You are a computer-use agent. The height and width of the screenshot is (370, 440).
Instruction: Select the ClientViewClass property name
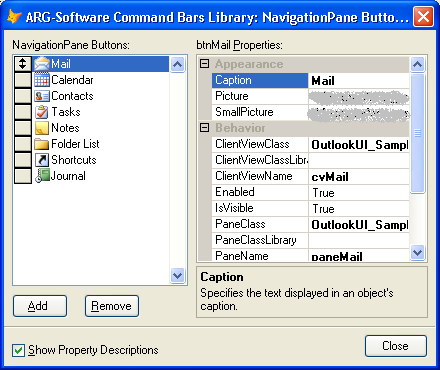coord(260,144)
